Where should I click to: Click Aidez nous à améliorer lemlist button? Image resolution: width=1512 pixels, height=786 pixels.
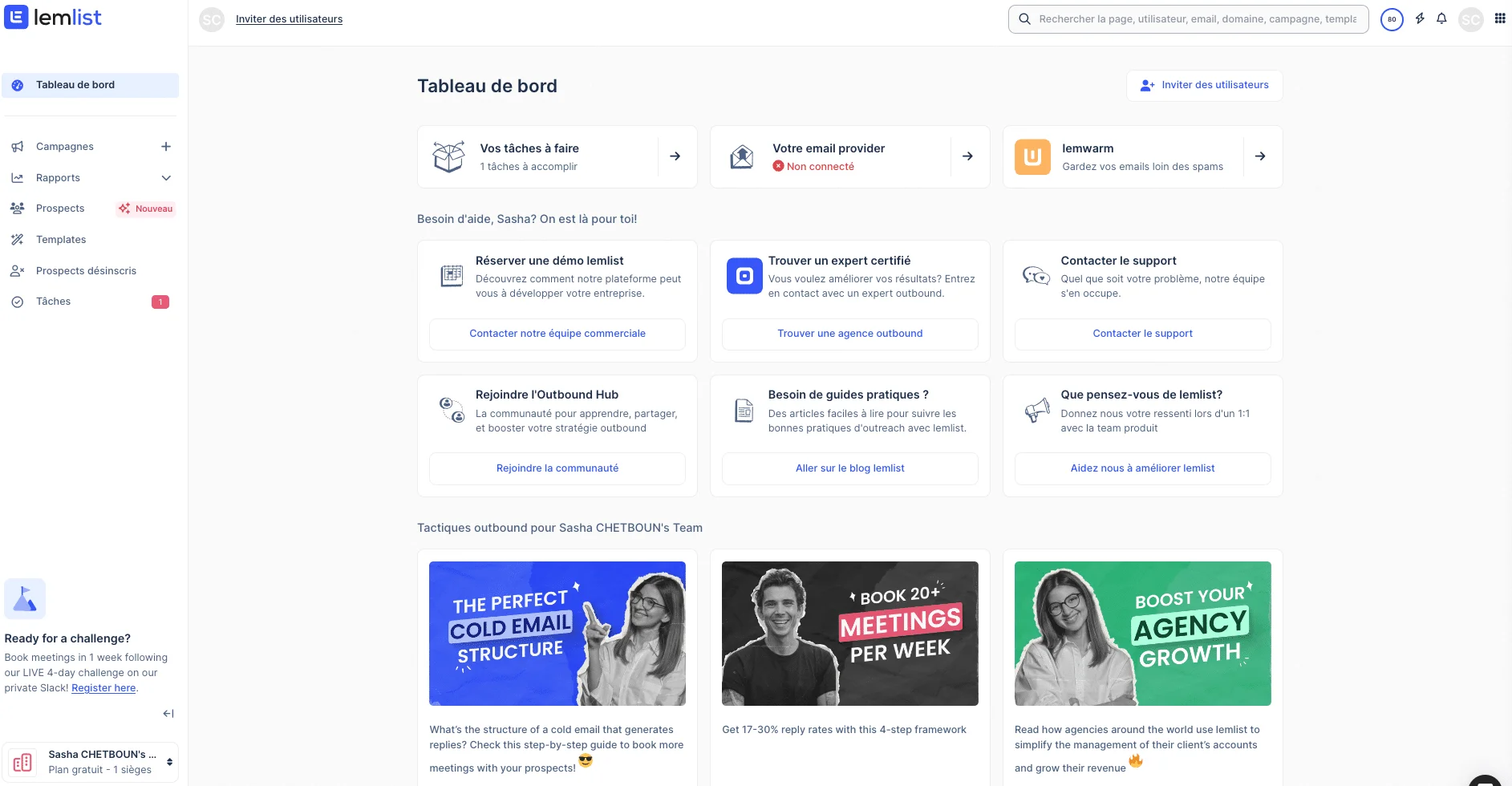(x=1143, y=469)
